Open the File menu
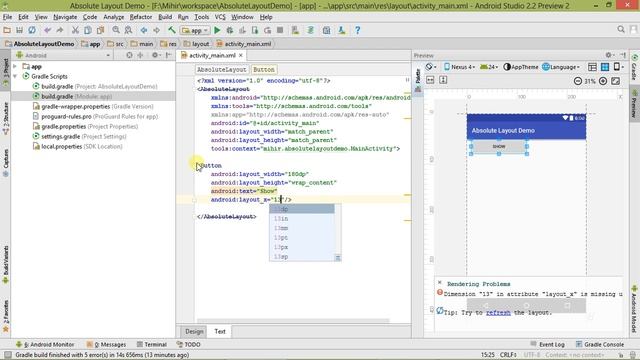 coord(7,17)
